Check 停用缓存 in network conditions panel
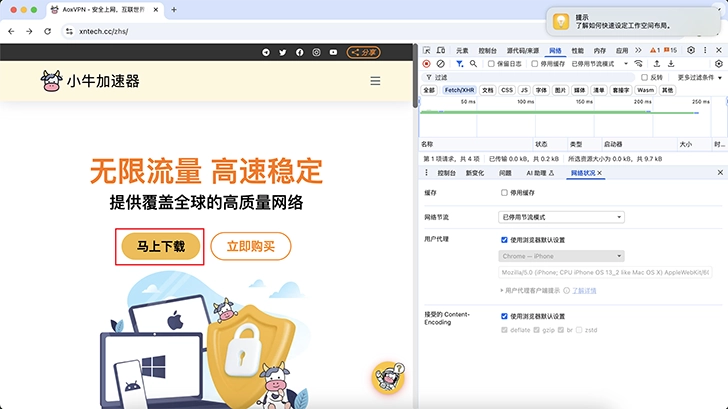The height and width of the screenshot is (409, 728). coord(504,192)
